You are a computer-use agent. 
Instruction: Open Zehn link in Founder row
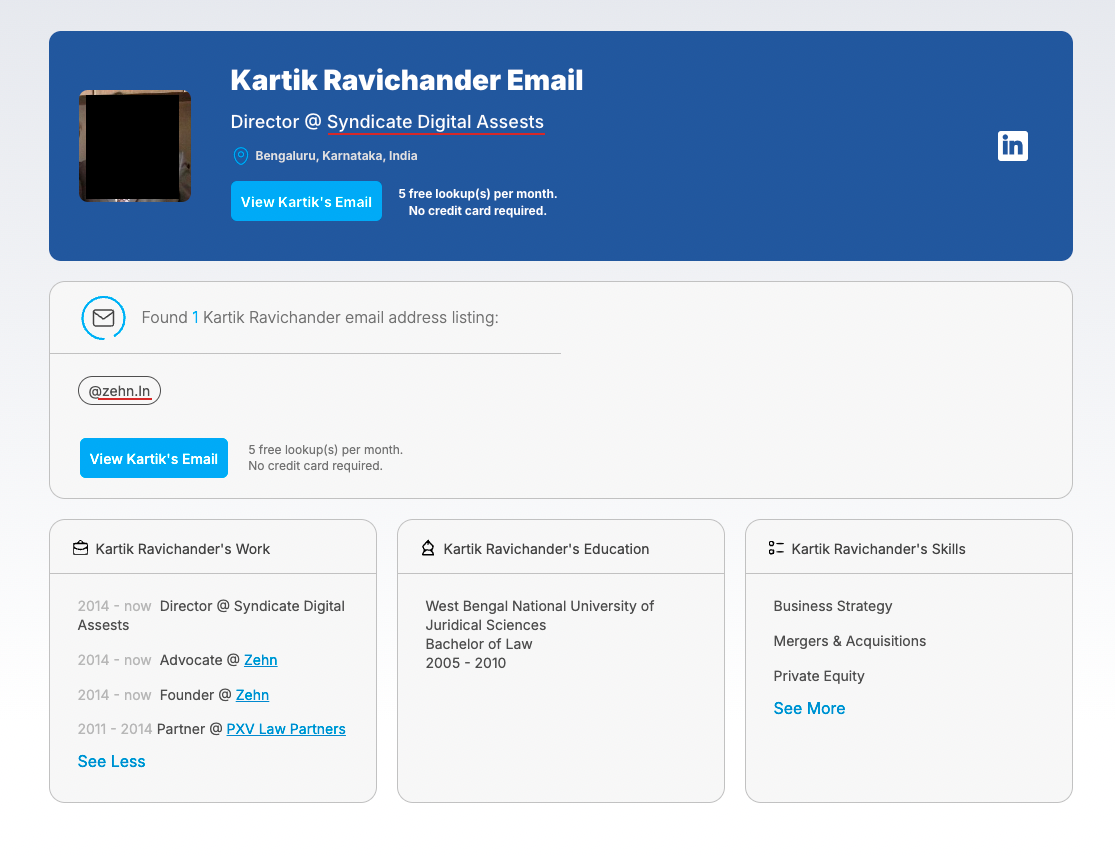pos(252,695)
